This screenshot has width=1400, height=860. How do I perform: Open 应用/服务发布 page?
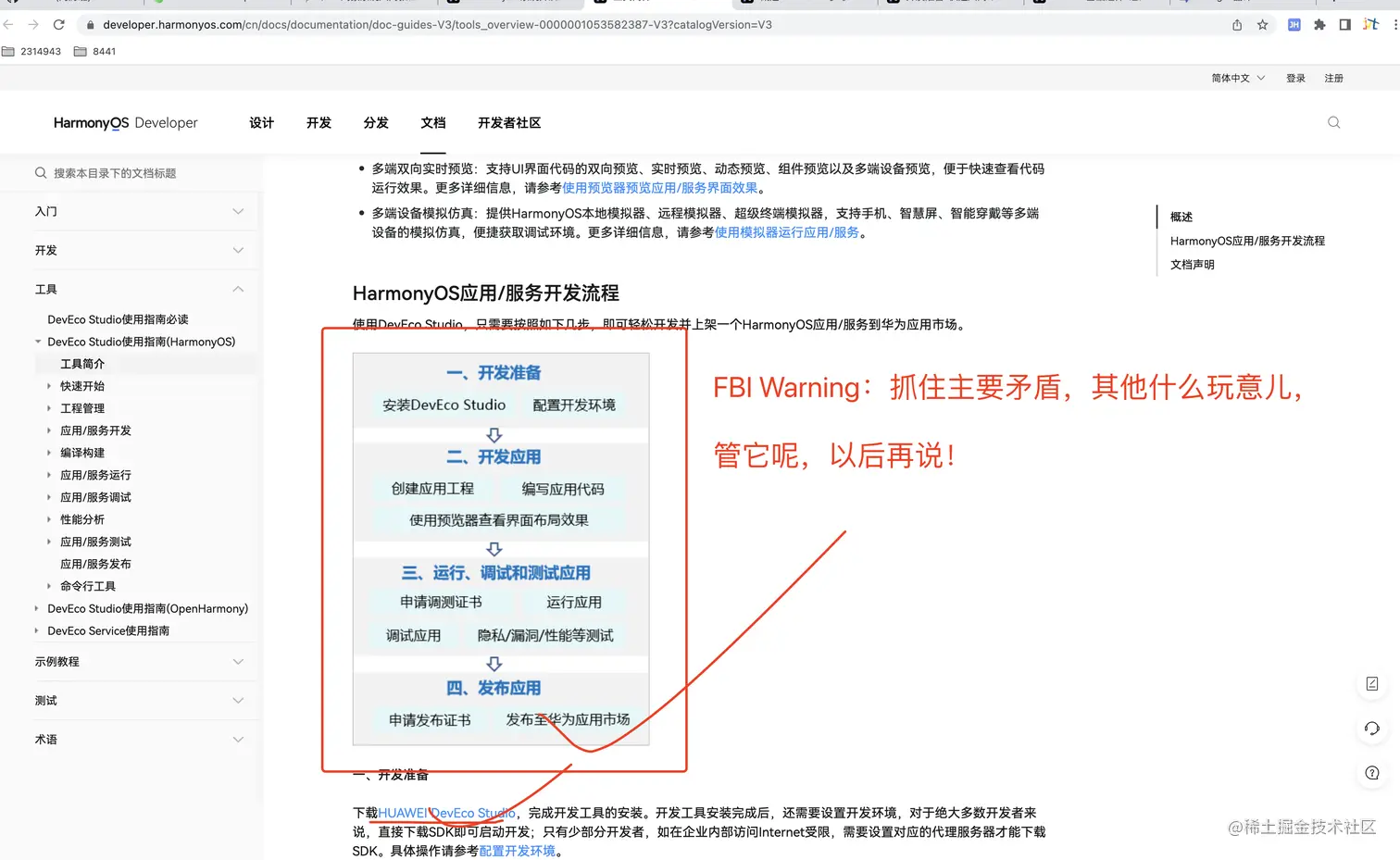coord(95,564)
